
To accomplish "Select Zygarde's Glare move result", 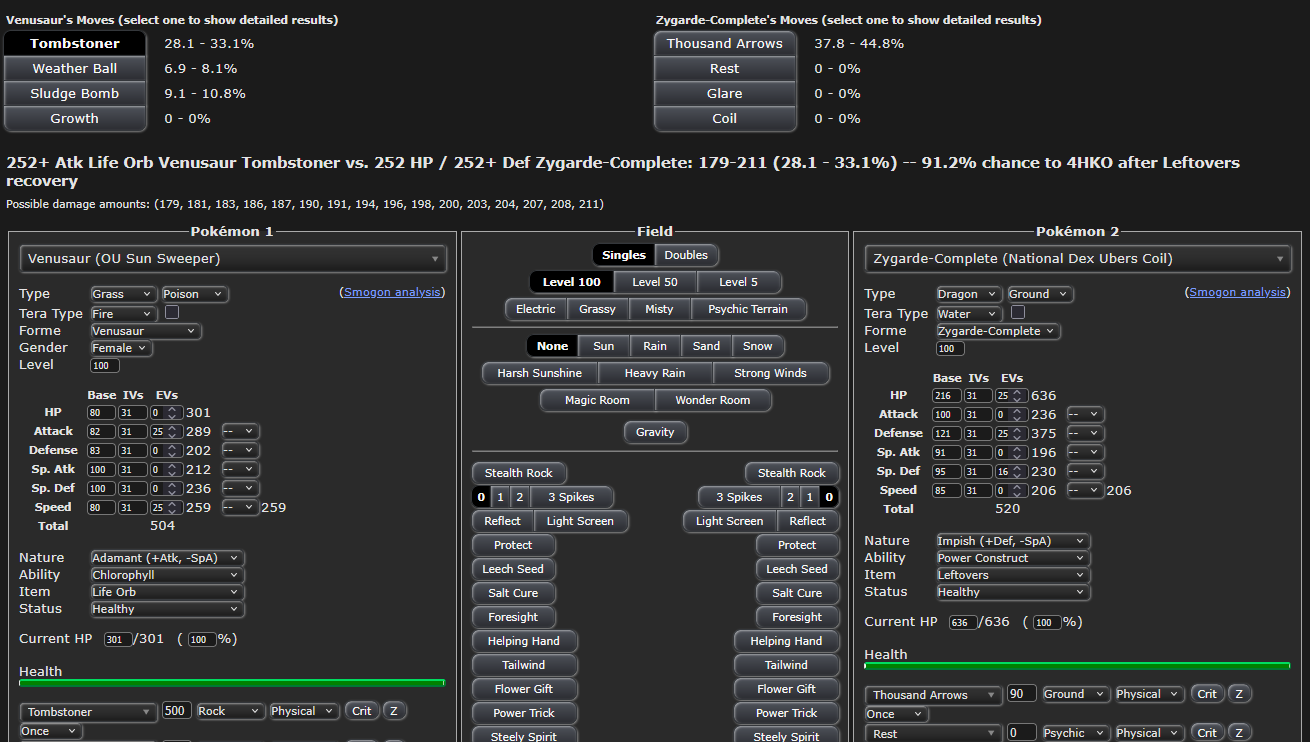I will [x=725, y=94].
